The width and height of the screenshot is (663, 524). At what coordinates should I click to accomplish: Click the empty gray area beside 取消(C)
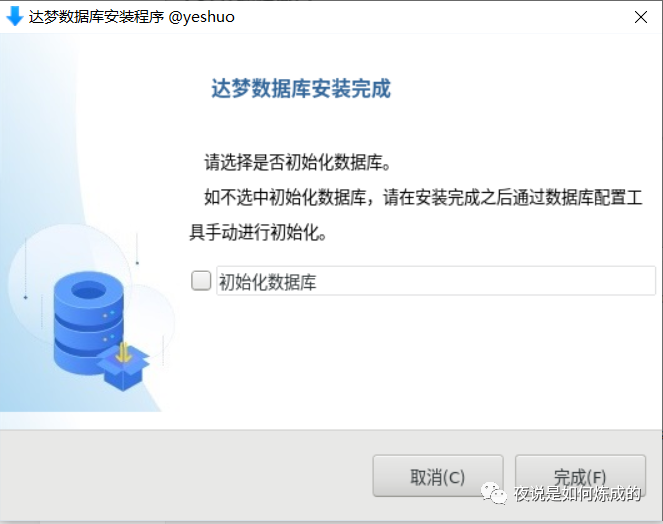coord(186,476)
